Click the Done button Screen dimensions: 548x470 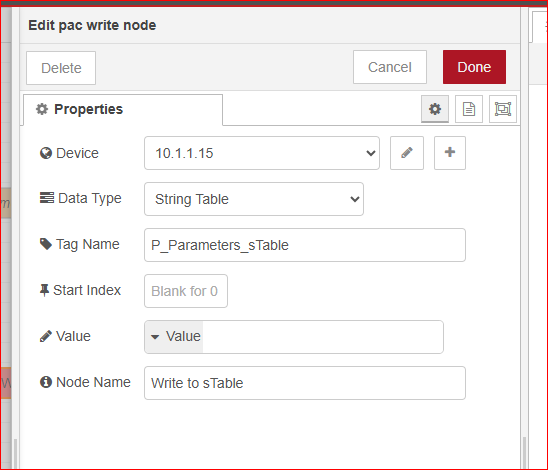(474, 67)
